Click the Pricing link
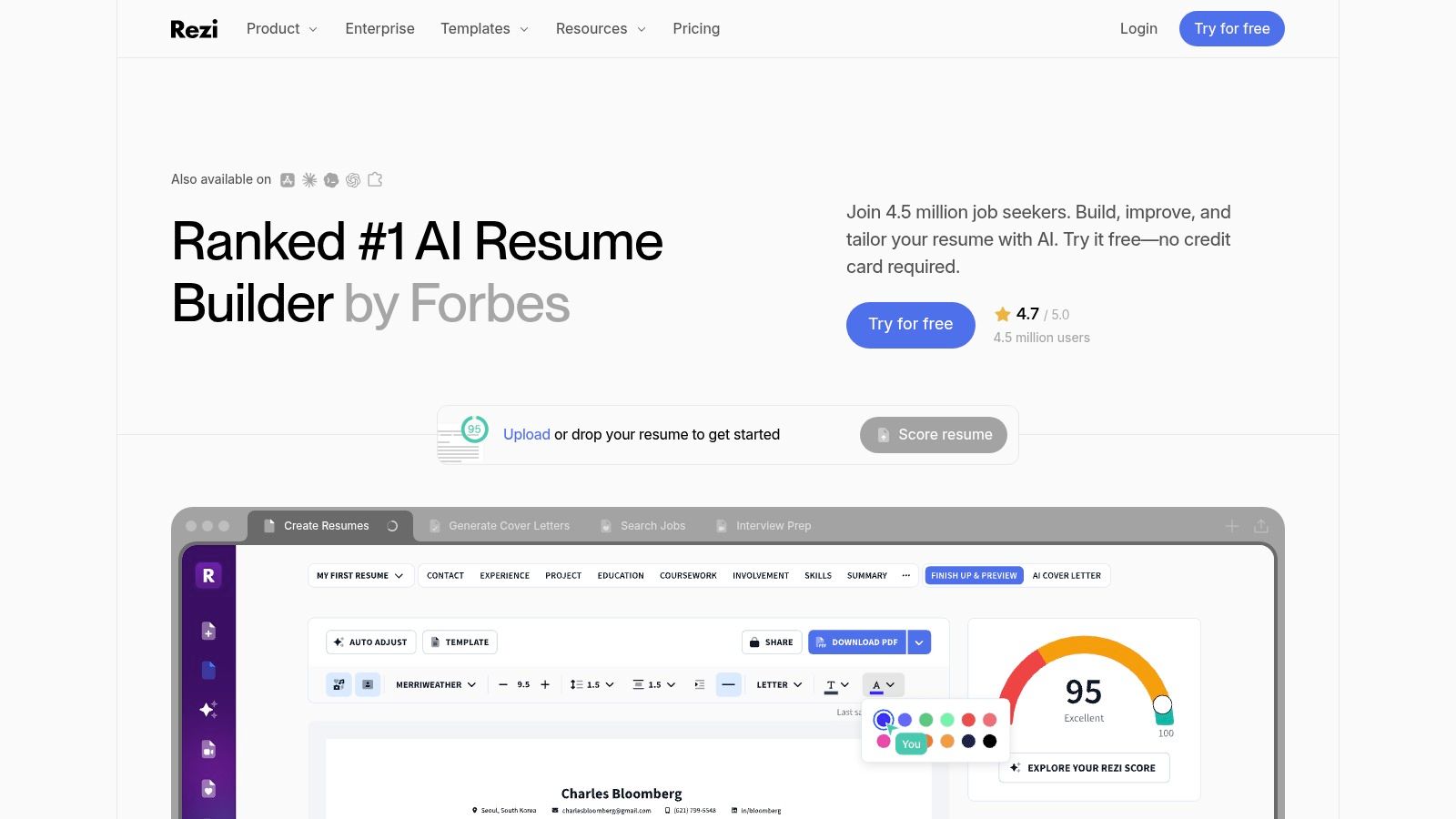Image resolution: width=1456 pixels, height=819 pixels. click(x=696, y=29)
